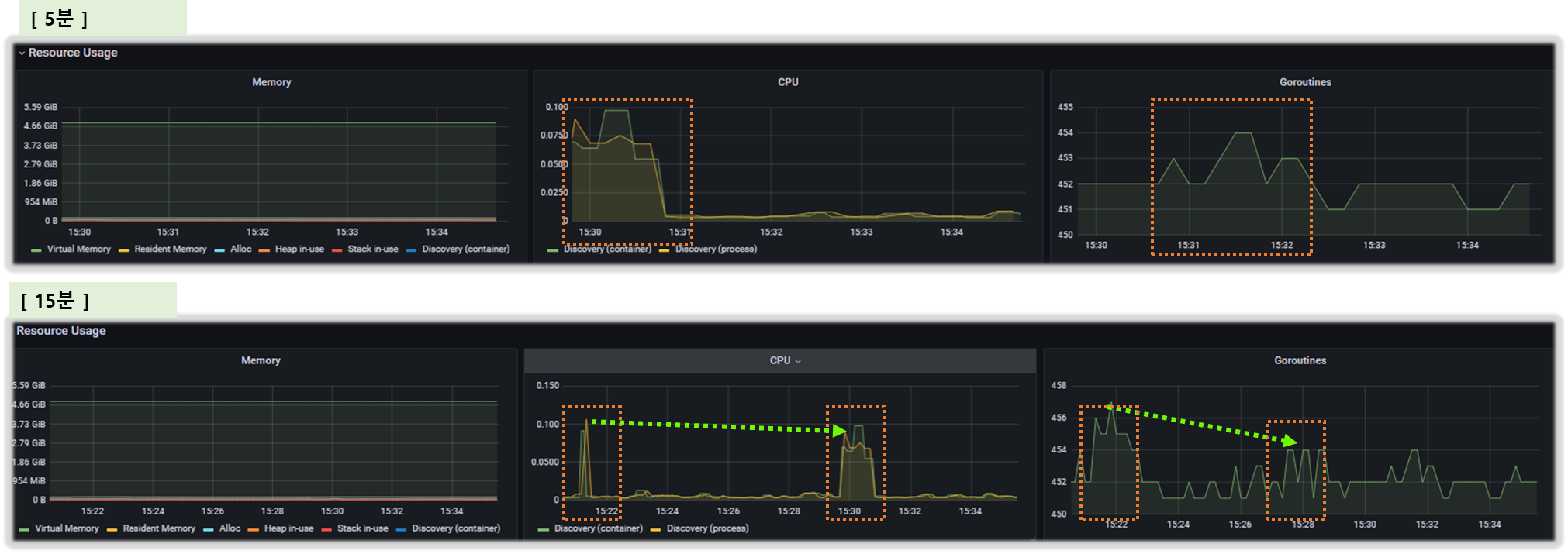Open Goroutines panel title menu in 15분 dashboard
1568x554 pixels.
1300,360
